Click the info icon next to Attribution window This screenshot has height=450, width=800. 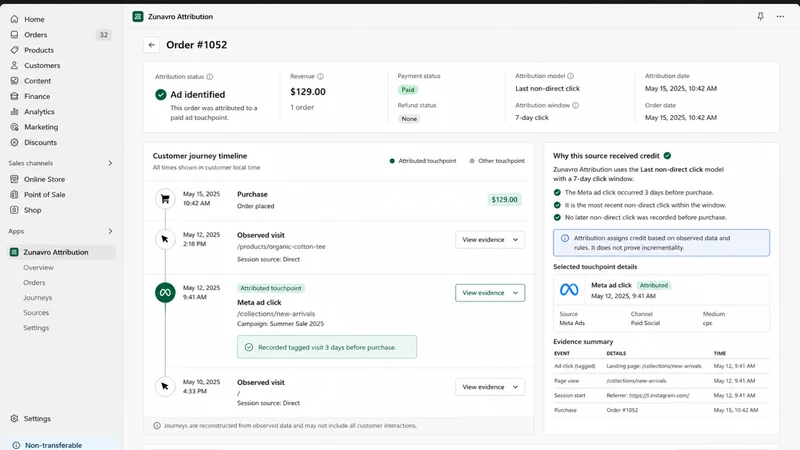576,105
